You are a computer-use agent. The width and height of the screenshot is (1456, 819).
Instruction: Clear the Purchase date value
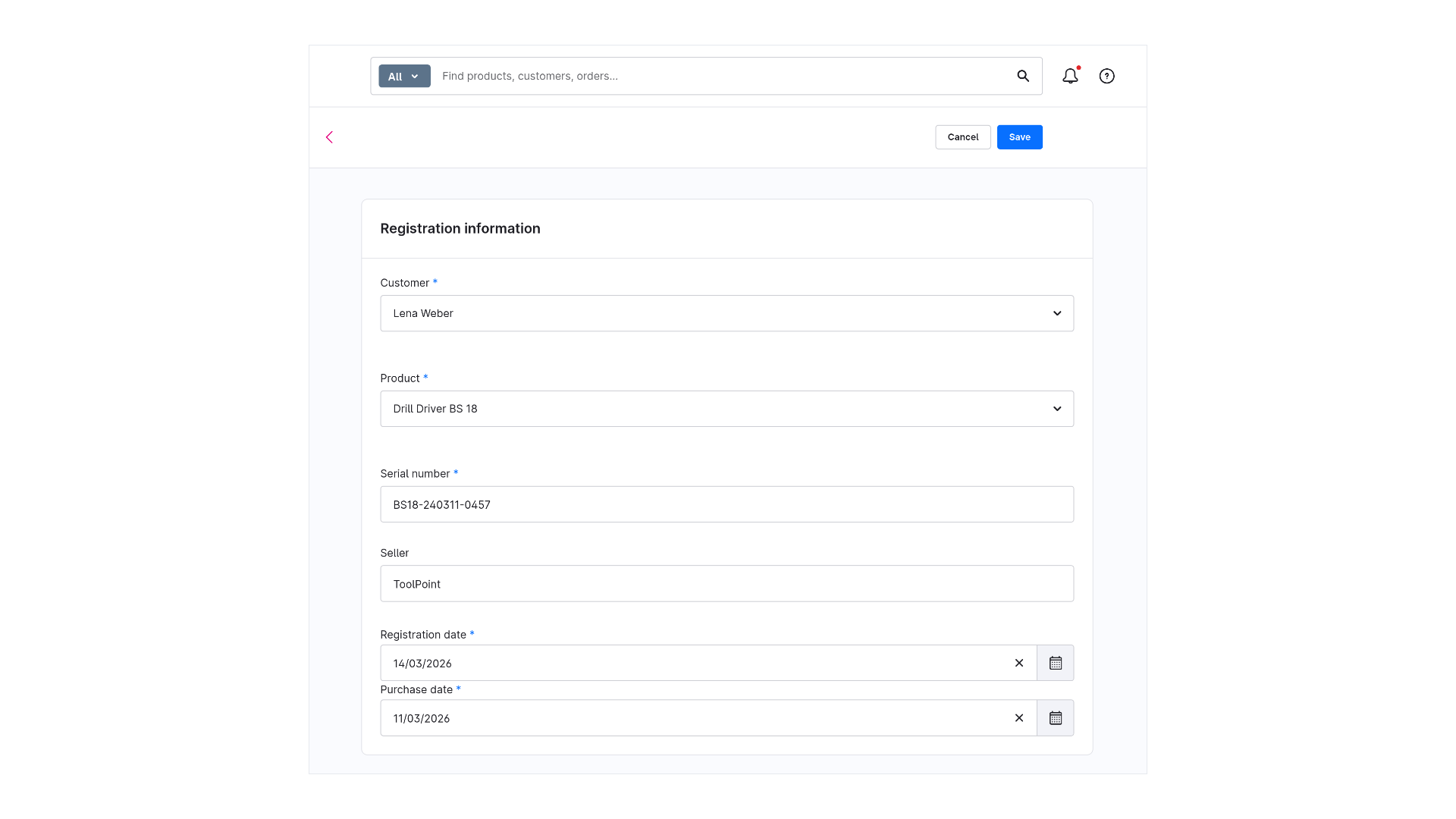pyautogui.click(x=1019, y=718)
